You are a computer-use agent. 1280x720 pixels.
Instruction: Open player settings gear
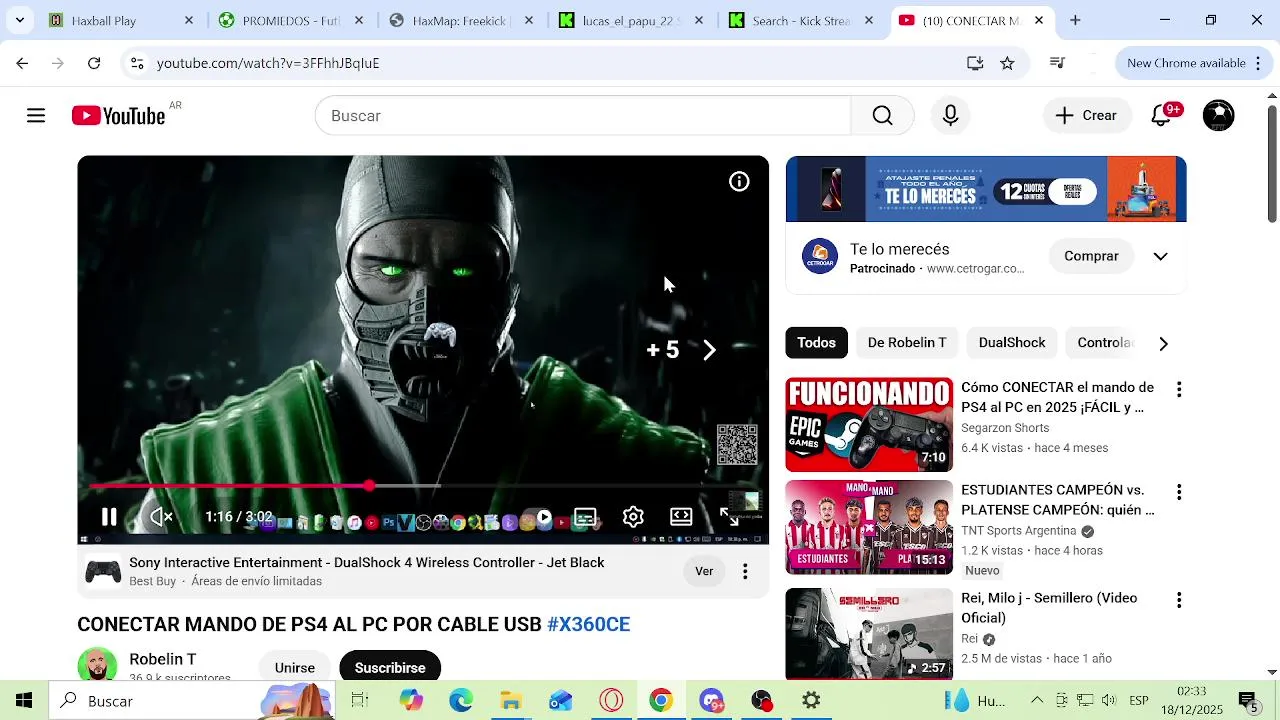coord(633,517)
